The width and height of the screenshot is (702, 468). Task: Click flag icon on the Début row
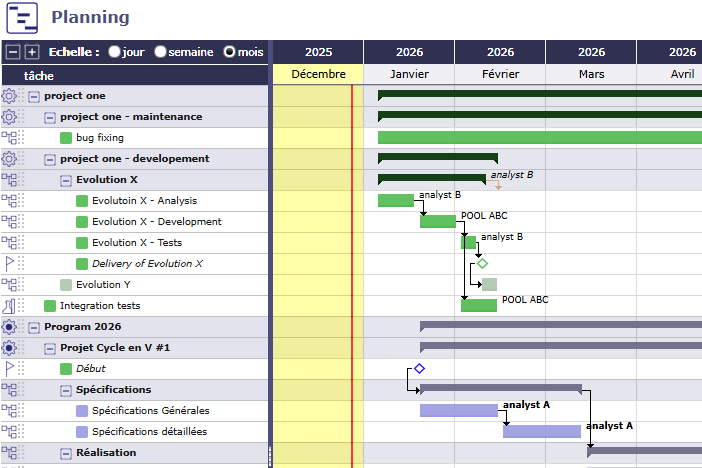pos(10,369)
